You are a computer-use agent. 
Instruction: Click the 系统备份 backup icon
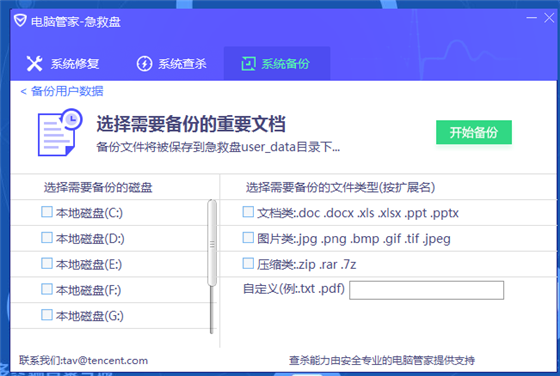coord(248,64)
